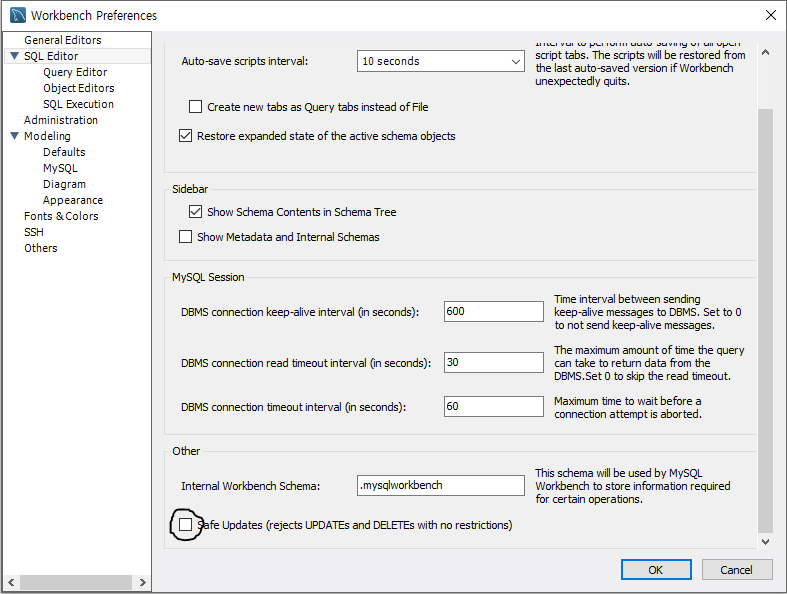The height and width of the screenshot is (594, 787).
Task: Select Administration in the preferences tree
Action: (x=61, y=120)
